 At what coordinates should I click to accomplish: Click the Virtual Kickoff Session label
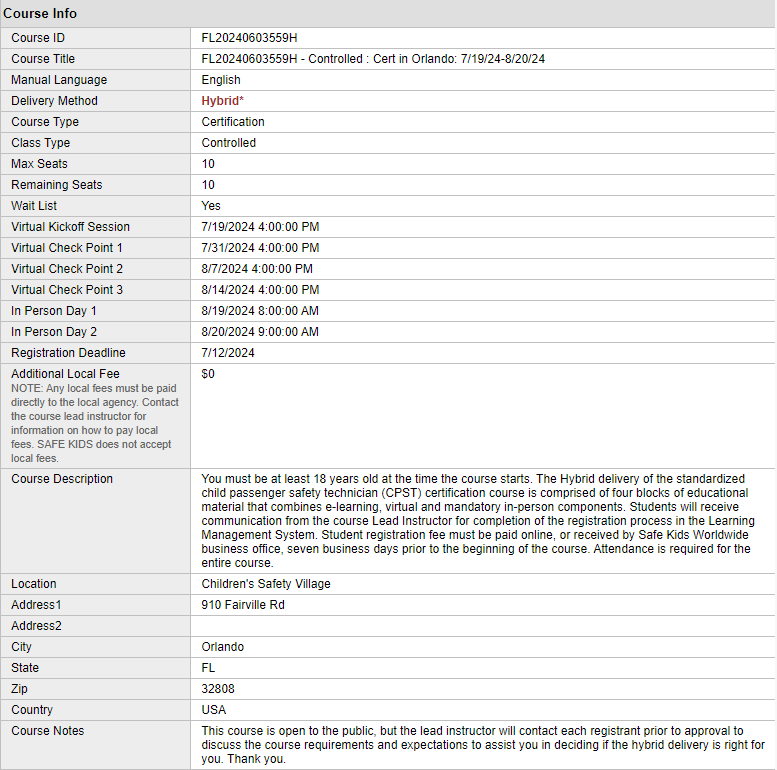click(70, 227)
